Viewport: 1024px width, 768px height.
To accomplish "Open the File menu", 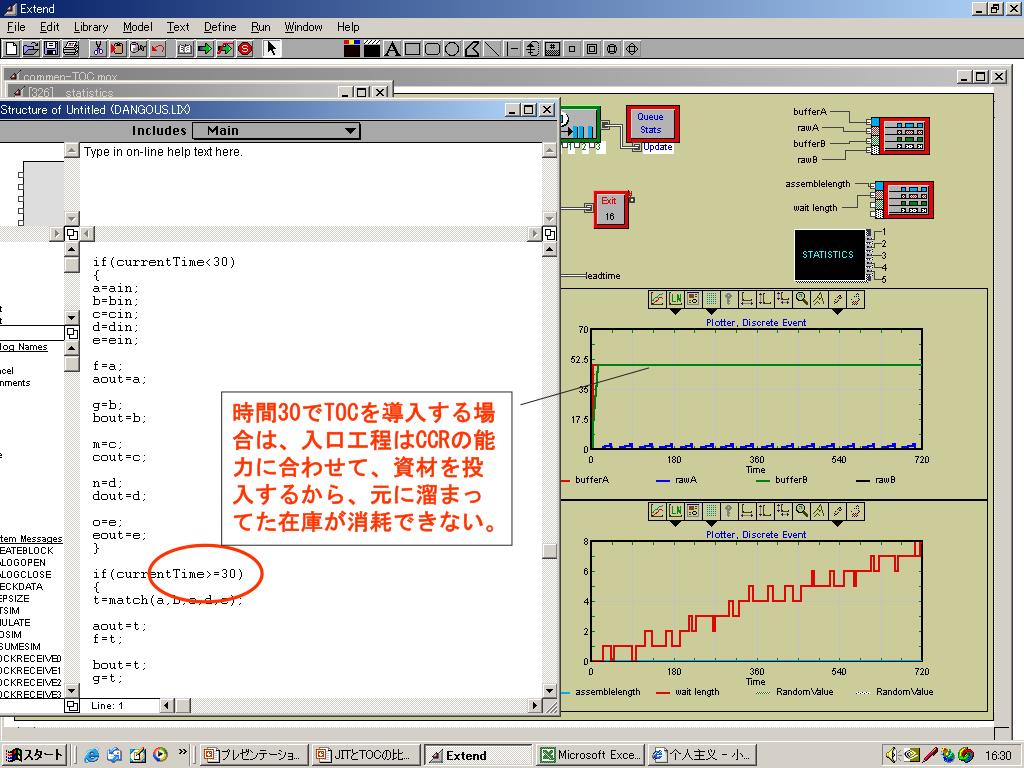I will pyautogui.click(x=16, y=27).
